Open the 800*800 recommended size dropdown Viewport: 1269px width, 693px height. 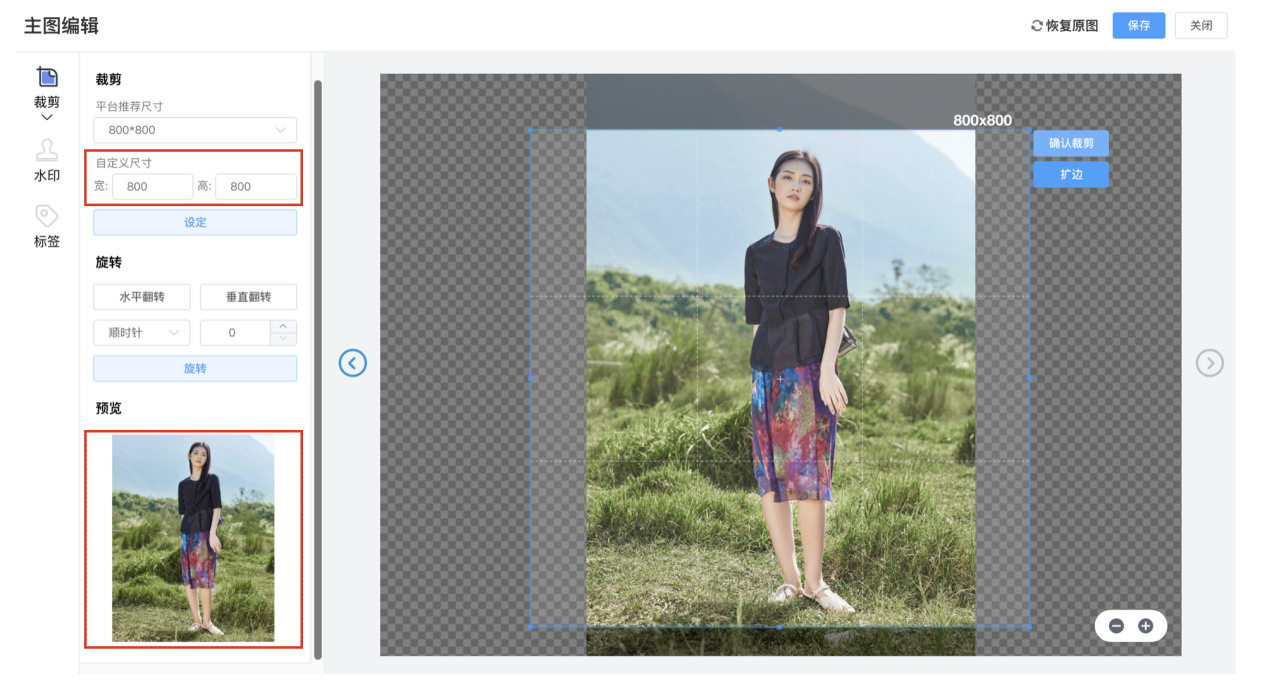[195, 130]
